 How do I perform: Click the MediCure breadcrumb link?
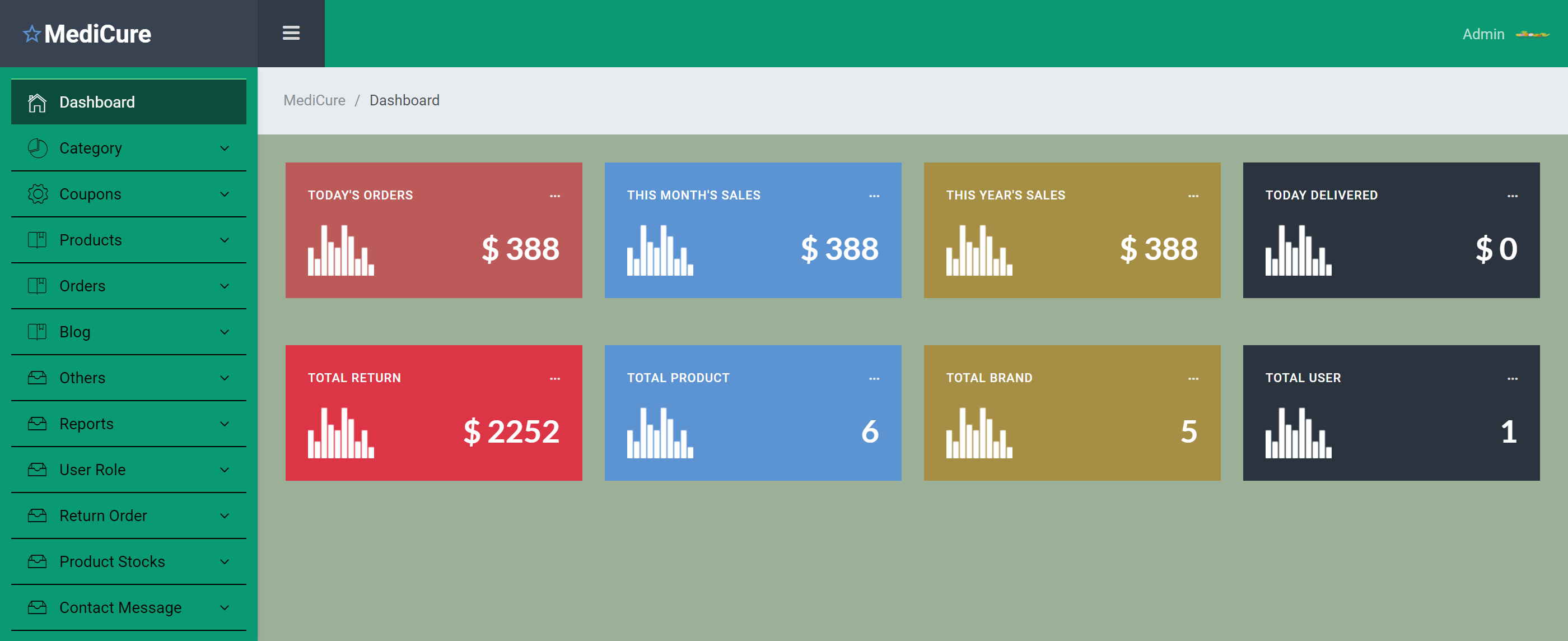(x=314, y=100)
